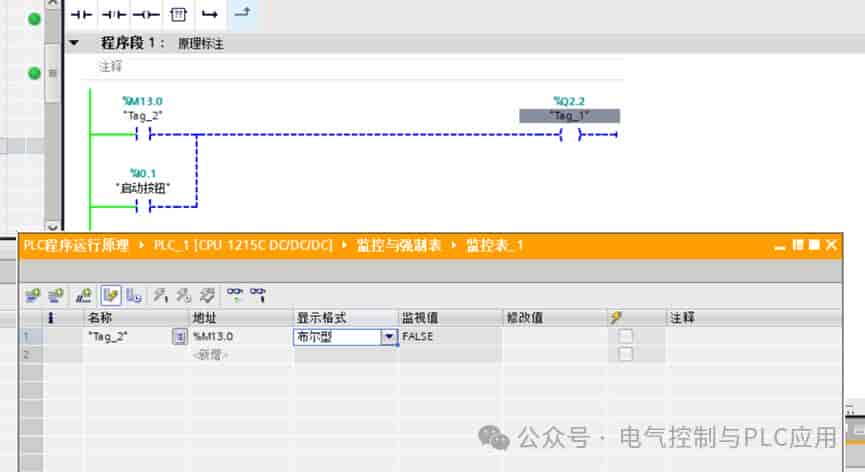
Task: Click the upper green status circle
Action: (x=34, y=19)
